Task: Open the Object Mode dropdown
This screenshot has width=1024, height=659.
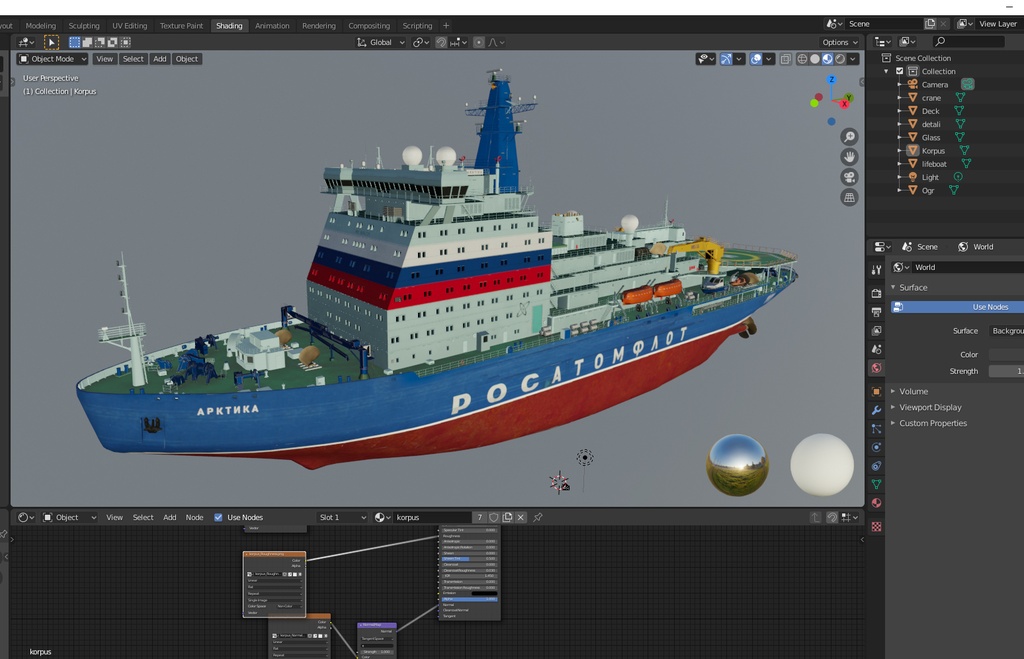Action: coord(53,59)
